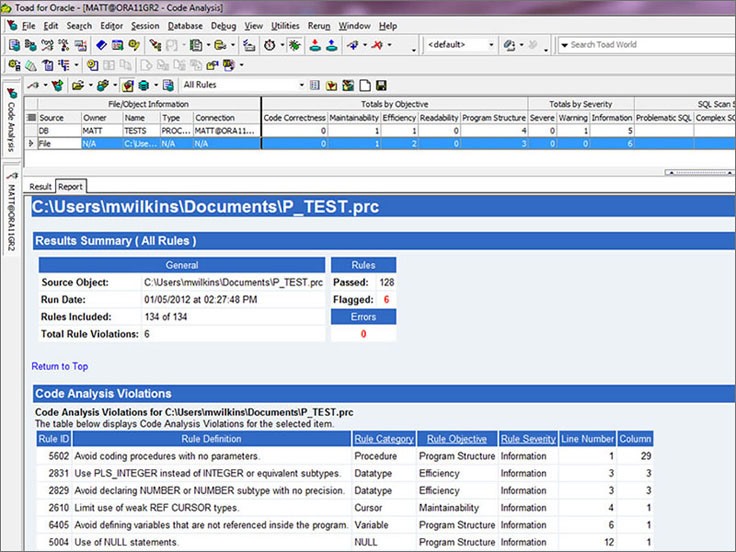The width and height of the screenshot is (736, 552).
Task: Click the Program Structure column header
Action: (x=494, y=118)
